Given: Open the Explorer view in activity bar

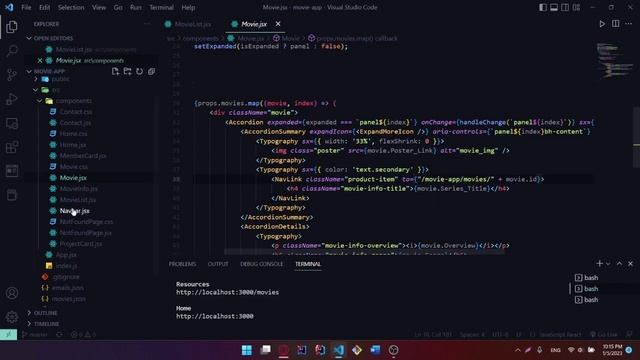Looking at the screenshot, I should [12, 27].
